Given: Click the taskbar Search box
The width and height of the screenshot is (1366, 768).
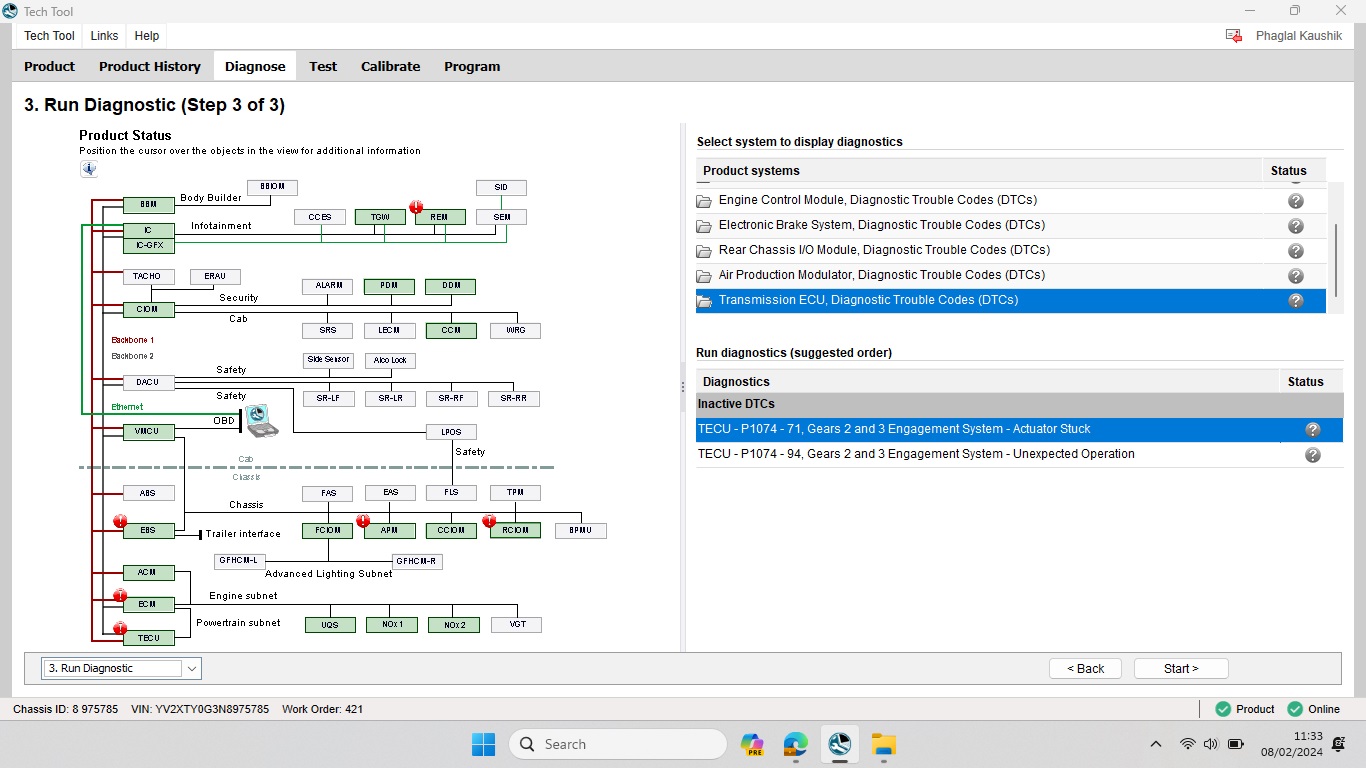Looking at the screenshot, I should [x=618, y=744].
